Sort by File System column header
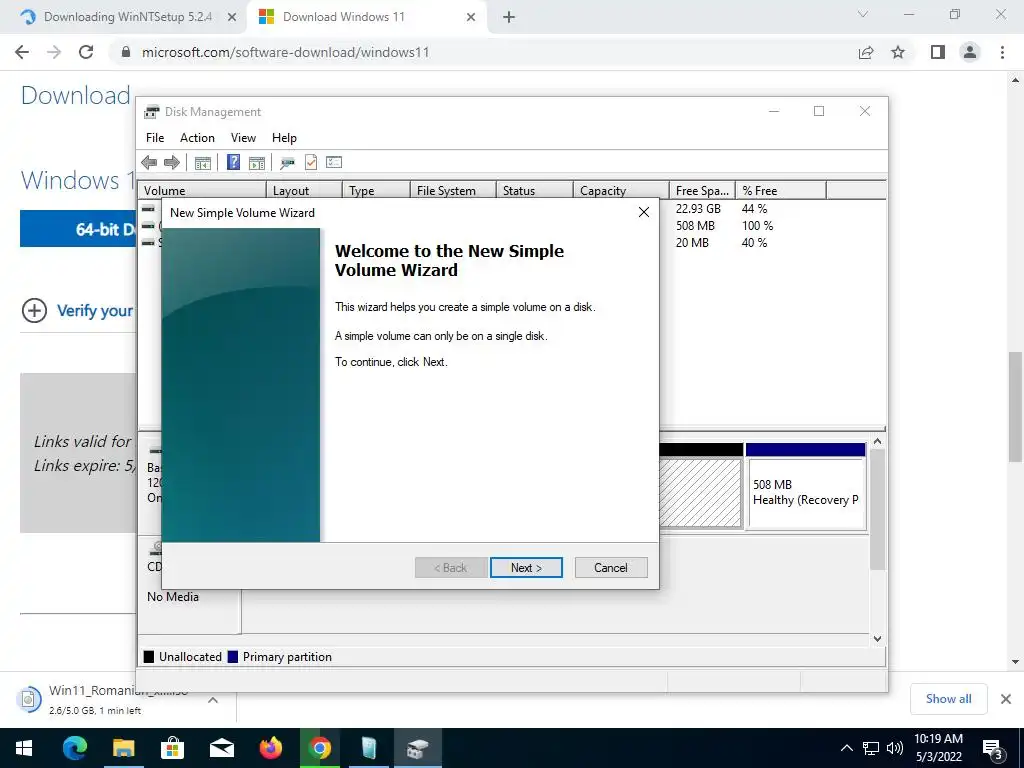The image size is (1024, 768). [x=453, y=190]
